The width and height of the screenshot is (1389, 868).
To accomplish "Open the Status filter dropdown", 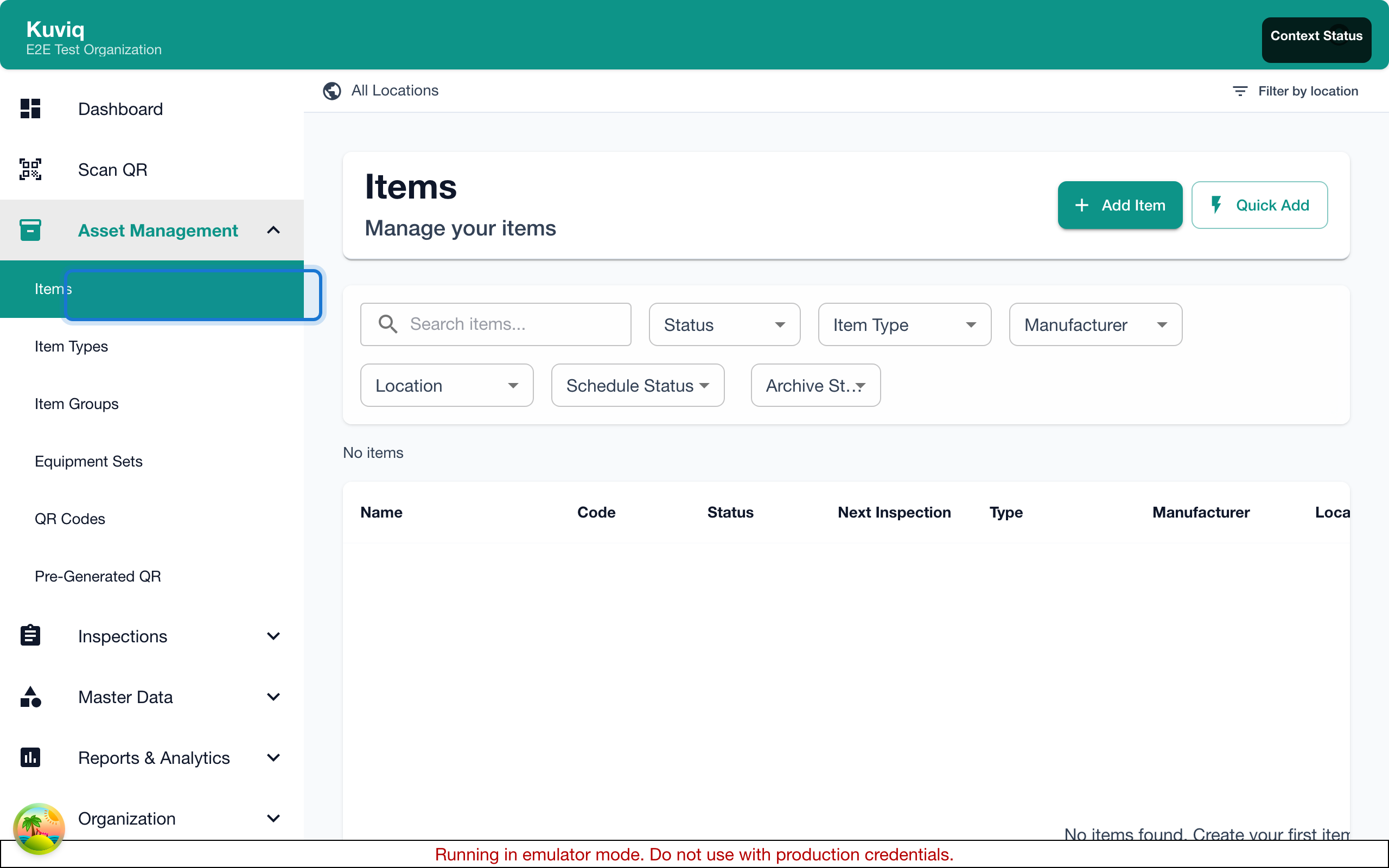I will coord(724,324).
